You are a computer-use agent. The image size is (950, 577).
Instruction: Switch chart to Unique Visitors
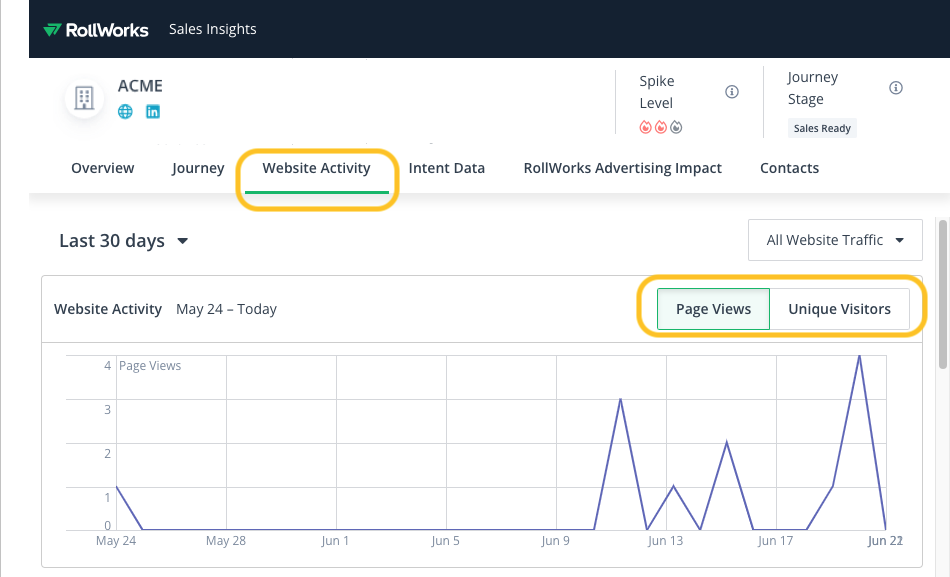pos(839,309)
